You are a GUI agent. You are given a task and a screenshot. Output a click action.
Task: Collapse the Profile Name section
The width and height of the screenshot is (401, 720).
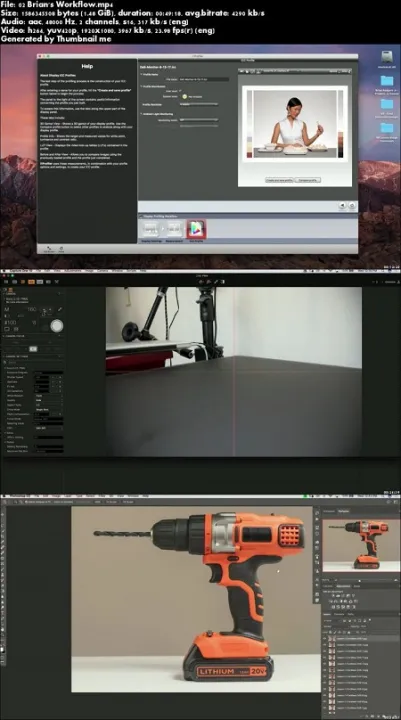pyautogui.click(x=141, y=74)
